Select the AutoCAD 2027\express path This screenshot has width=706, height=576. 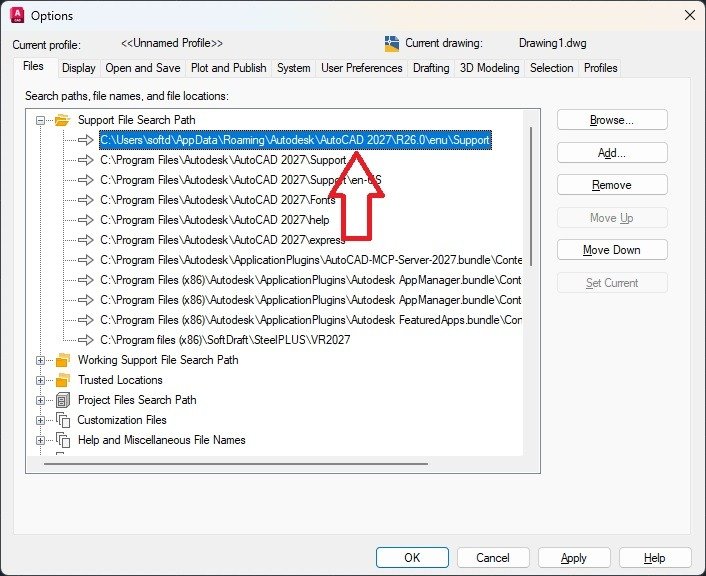pos(223,240)
